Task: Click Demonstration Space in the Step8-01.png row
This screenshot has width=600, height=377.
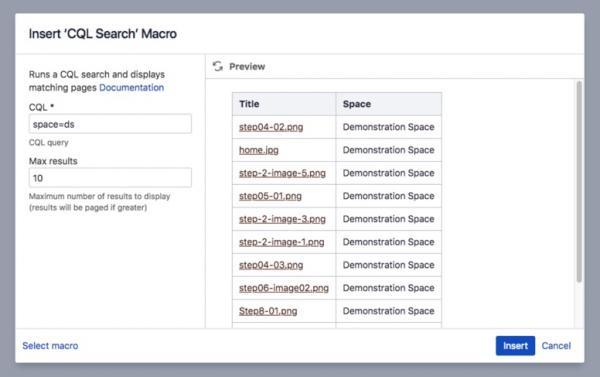Action: pos(388,311)
